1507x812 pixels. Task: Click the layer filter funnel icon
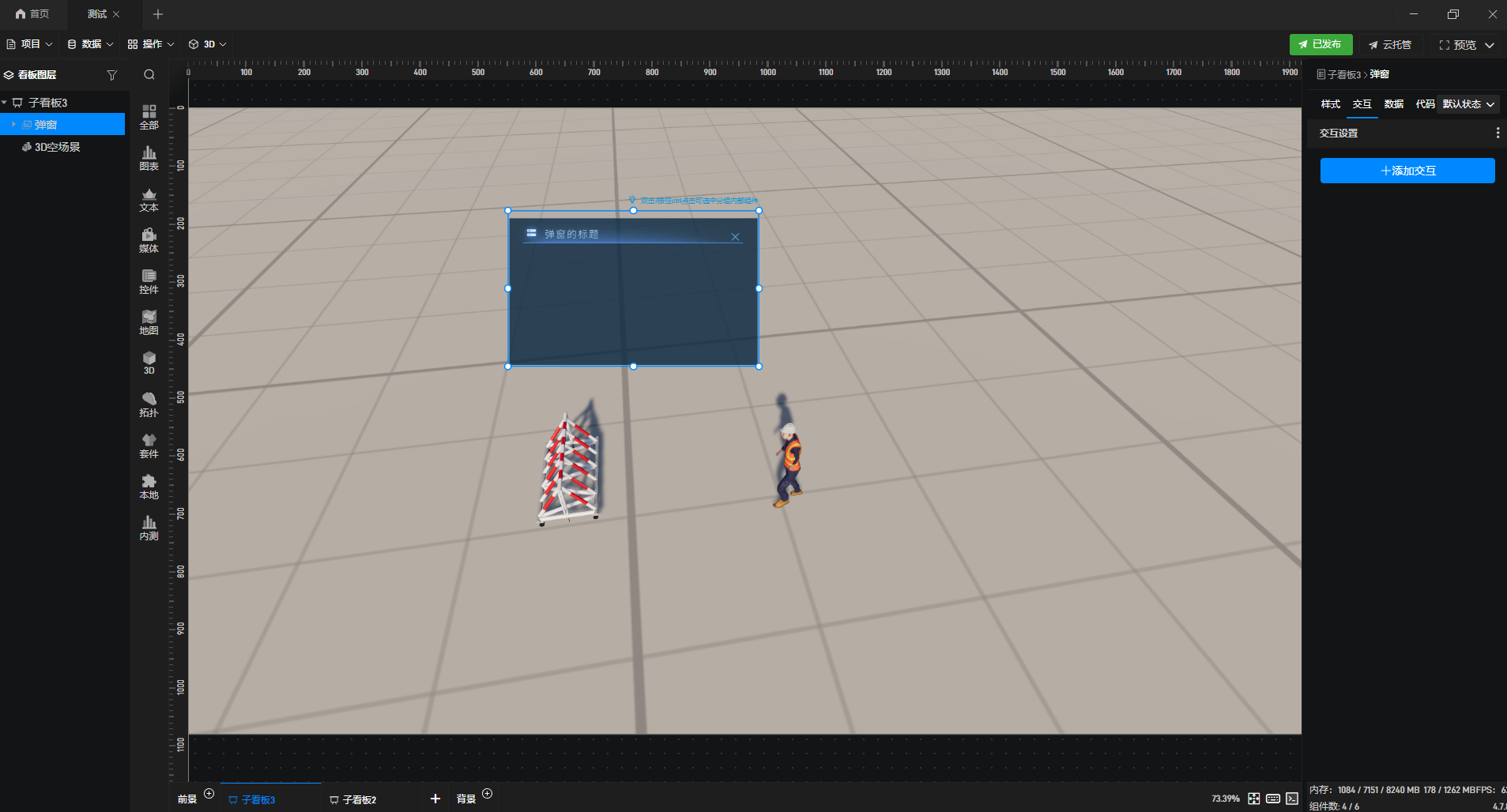point(112,75)
